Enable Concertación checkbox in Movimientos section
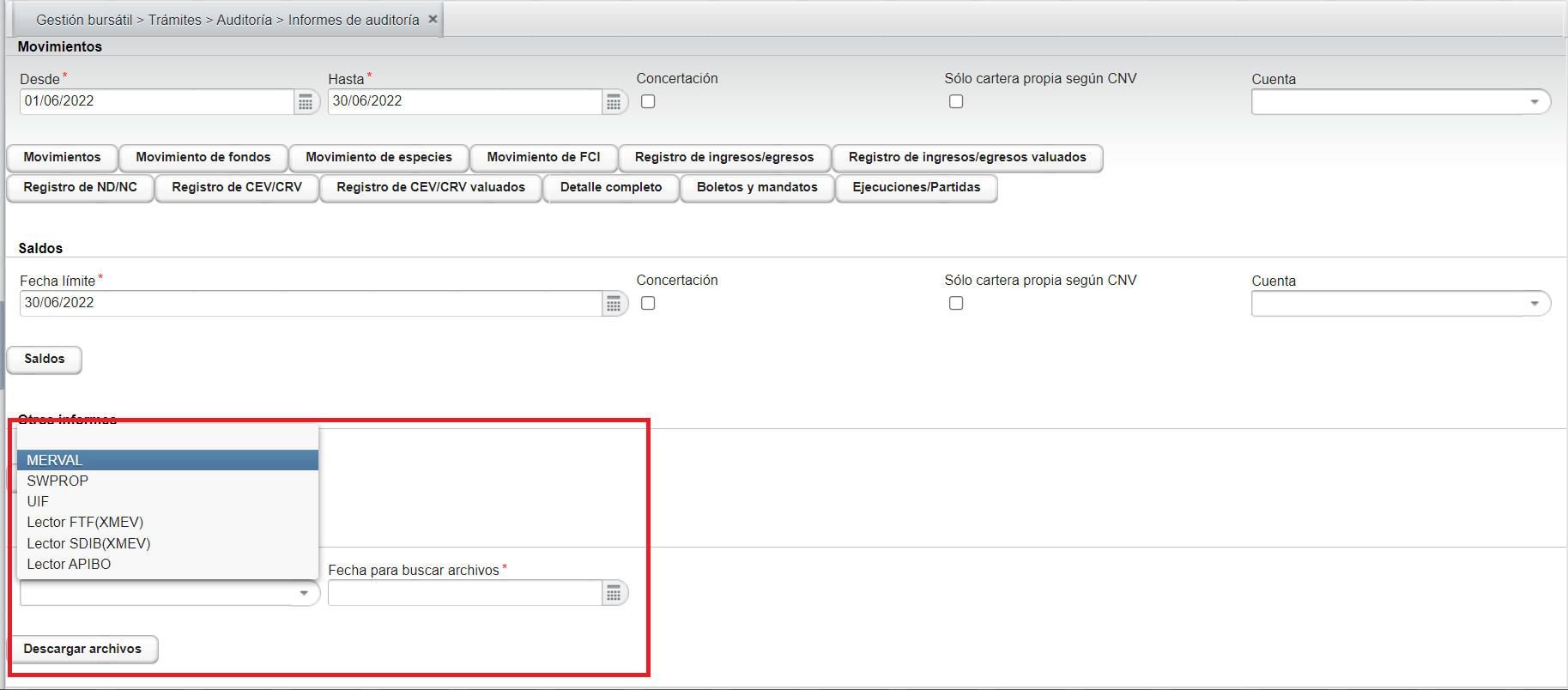1568x690 pixels. tap(648, 101)
